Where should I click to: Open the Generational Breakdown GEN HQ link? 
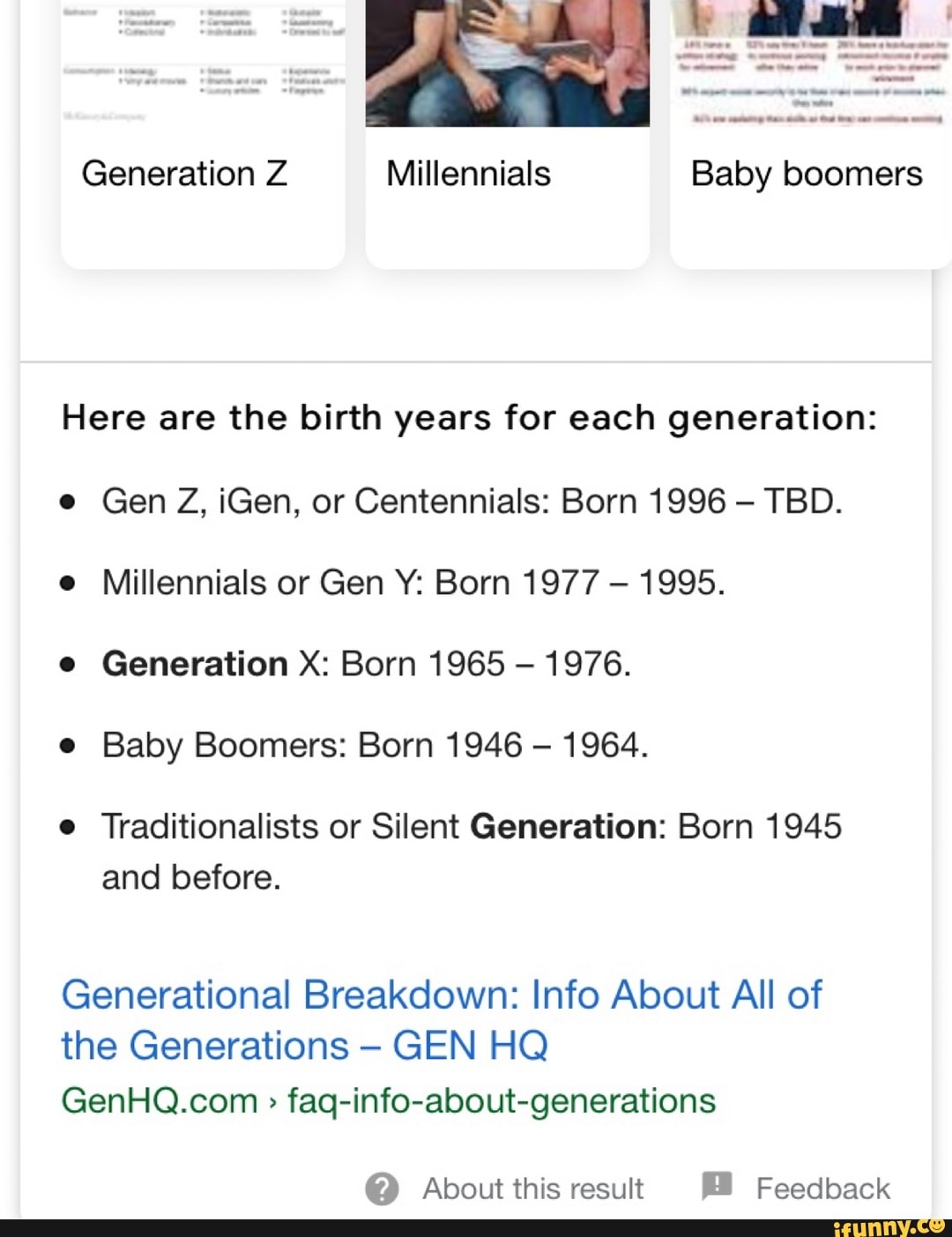coord(441,1018)
